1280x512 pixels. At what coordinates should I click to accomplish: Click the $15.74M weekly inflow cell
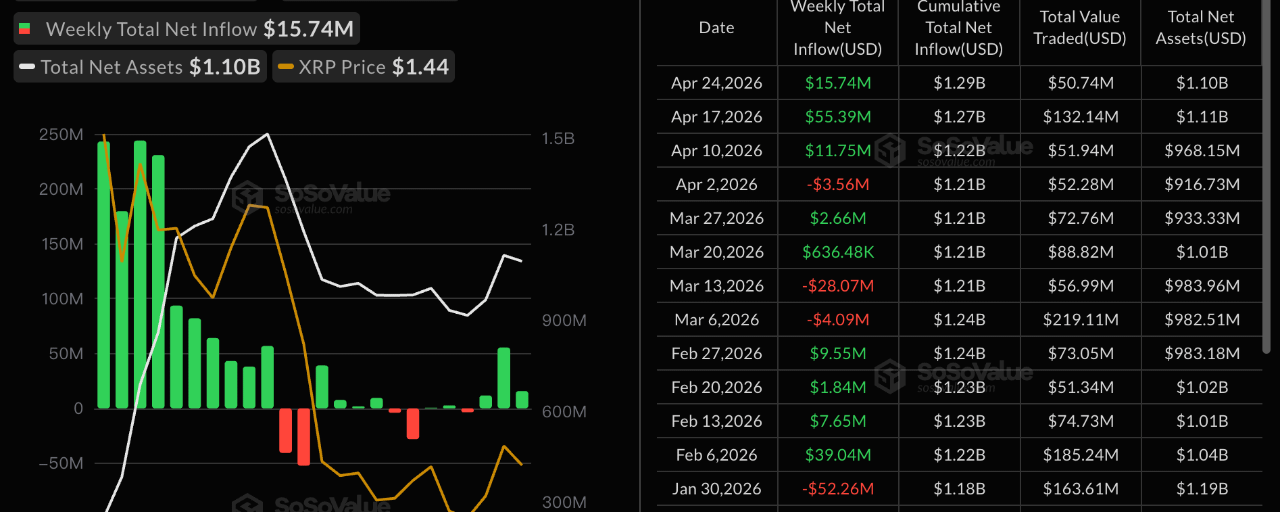coord(837,83)
